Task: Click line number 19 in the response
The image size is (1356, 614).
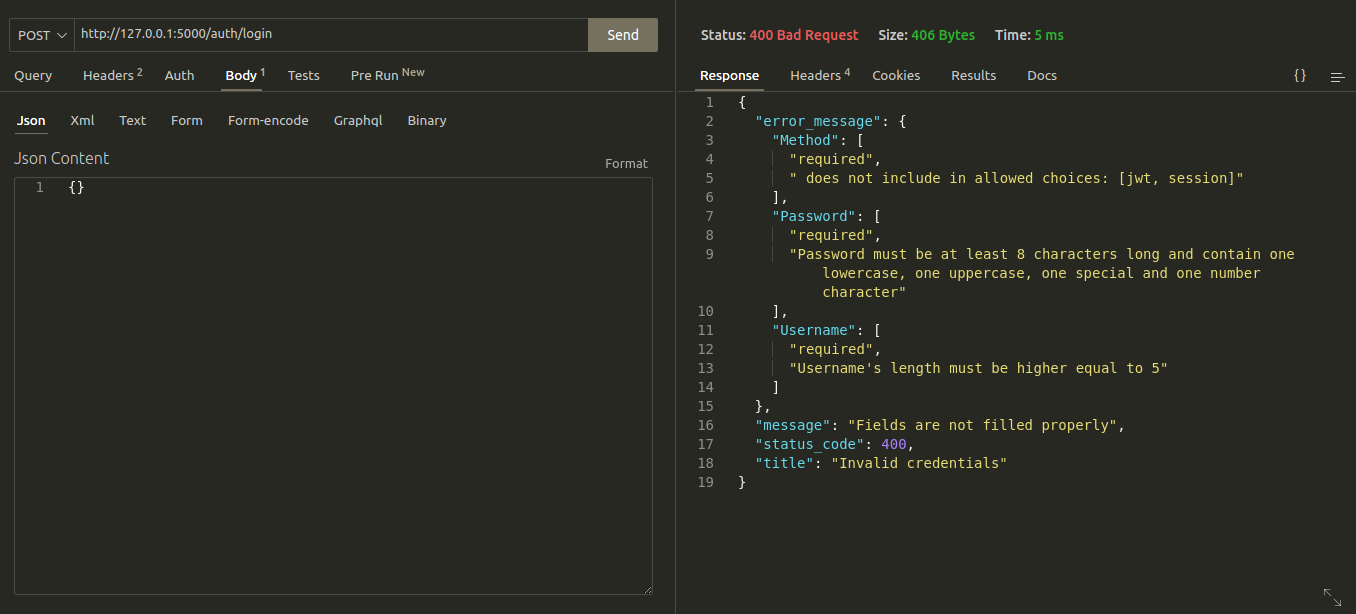Action: [706, 483]
